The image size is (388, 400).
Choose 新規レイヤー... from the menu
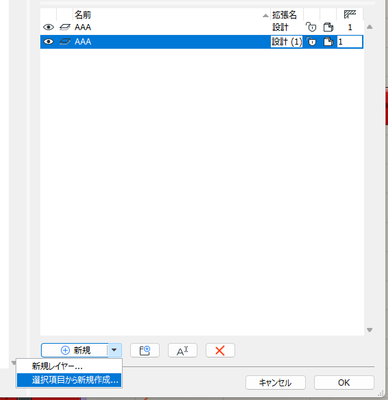(69, 366)
